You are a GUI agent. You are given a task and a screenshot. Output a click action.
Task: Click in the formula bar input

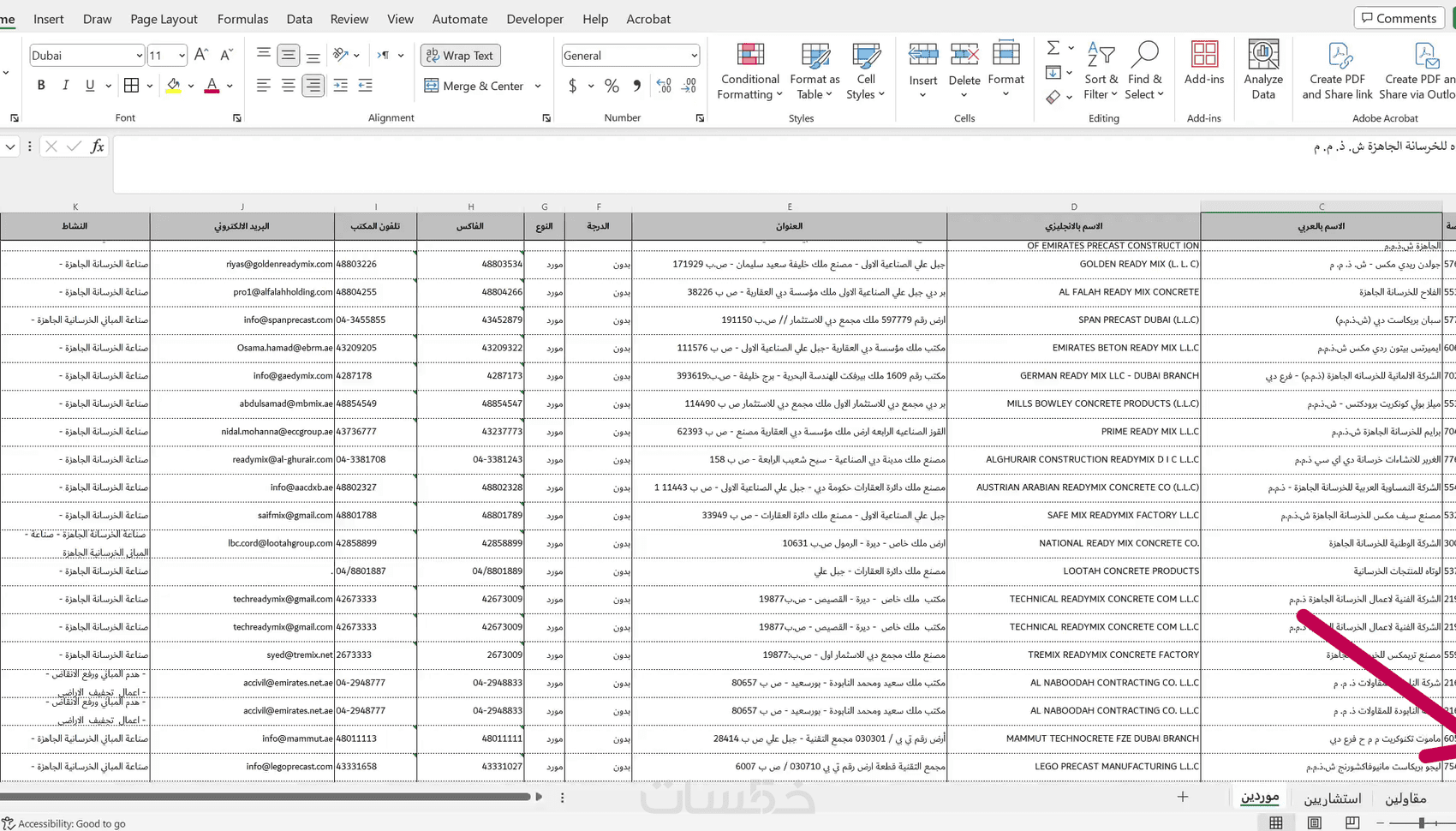point(784,163)
